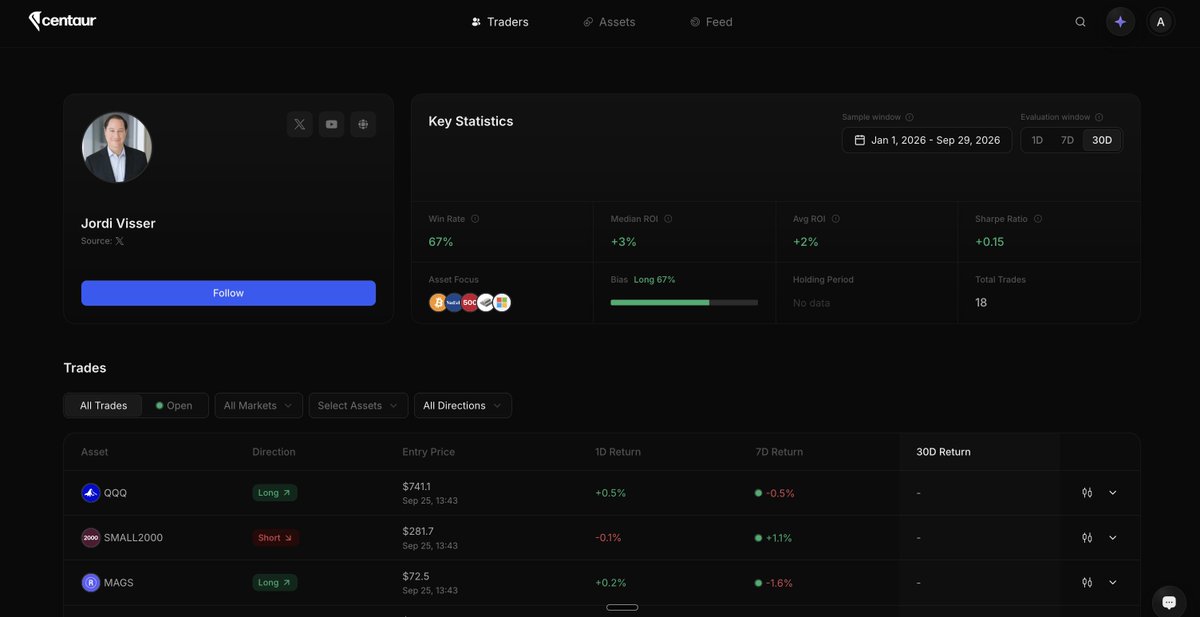Click the Bitcoin asset focus icon
Screen dimensions: 1200x617
pyautogui.click(x=437, y=302)
